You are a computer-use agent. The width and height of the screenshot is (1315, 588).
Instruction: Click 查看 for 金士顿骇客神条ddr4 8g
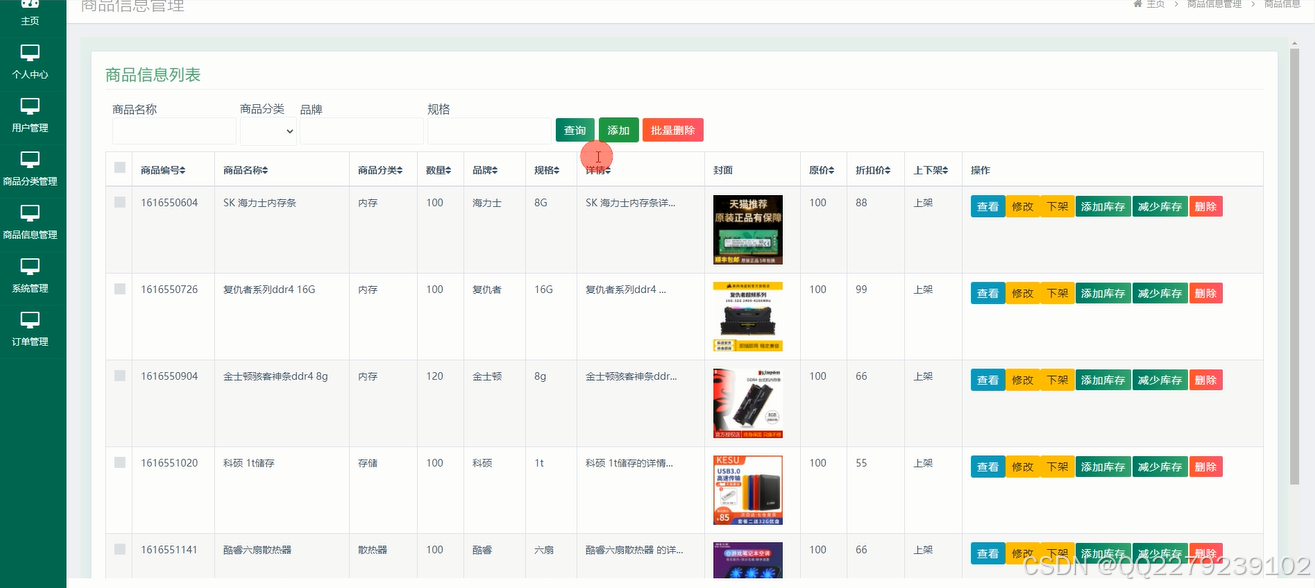coord(988,380)
